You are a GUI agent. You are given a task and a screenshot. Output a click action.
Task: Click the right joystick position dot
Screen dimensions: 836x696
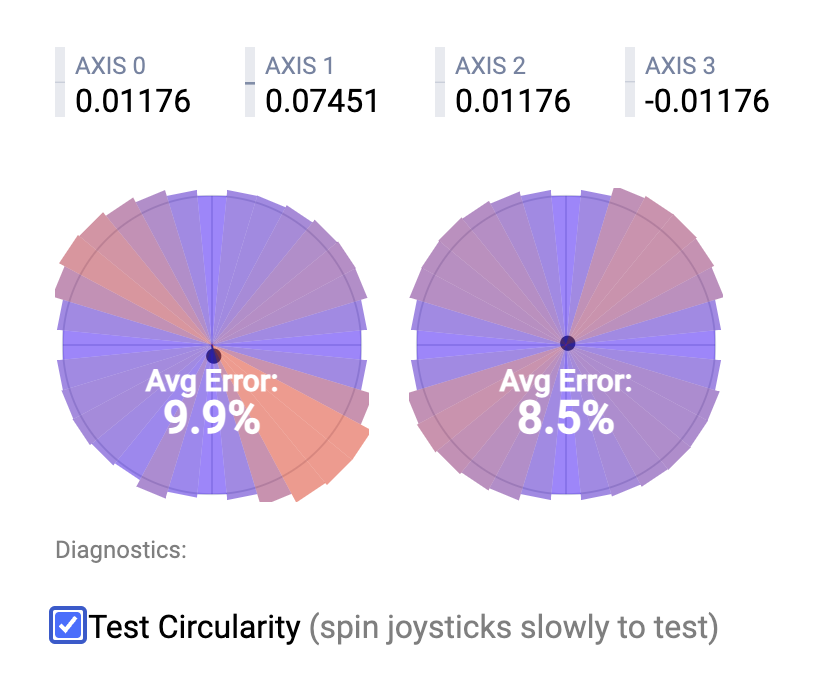click(567, 343)
